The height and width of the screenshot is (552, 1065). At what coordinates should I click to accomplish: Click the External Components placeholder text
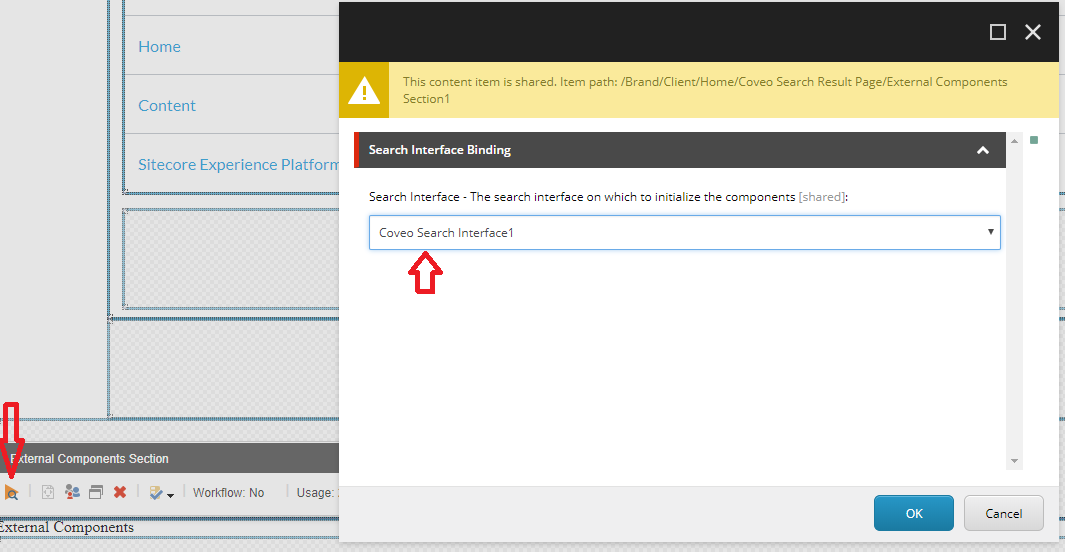point(67,527)
